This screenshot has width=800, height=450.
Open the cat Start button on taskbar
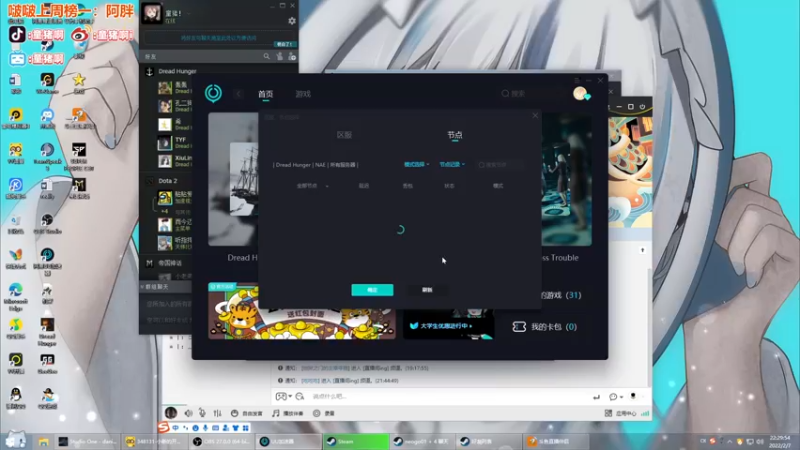(x=16, y=440)
